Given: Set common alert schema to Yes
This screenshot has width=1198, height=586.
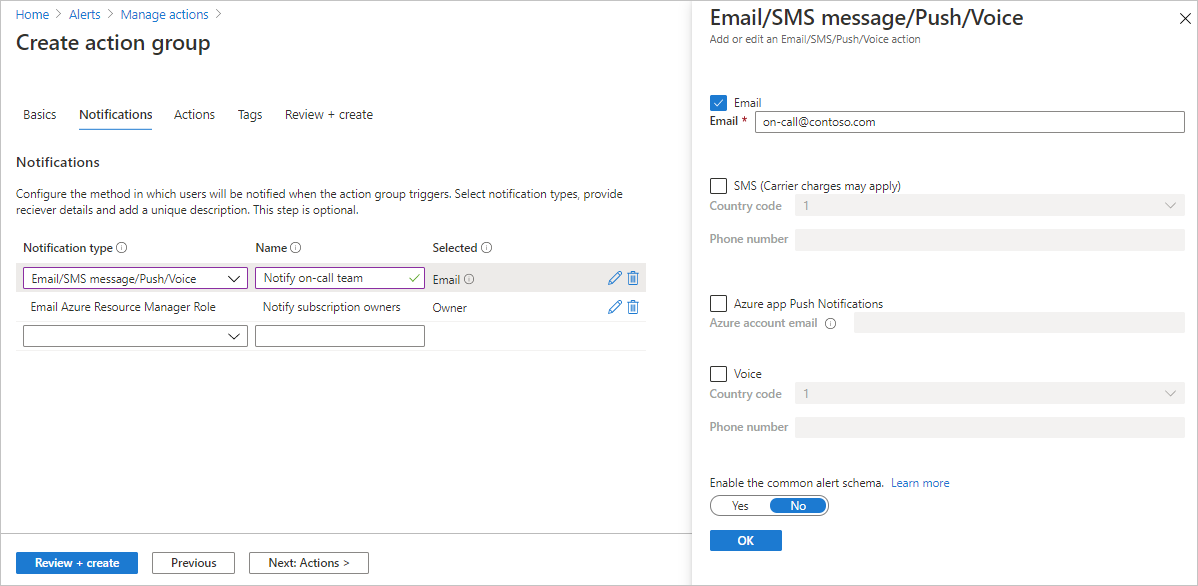Looking at the screenshot, I should (x=740, y=505).
